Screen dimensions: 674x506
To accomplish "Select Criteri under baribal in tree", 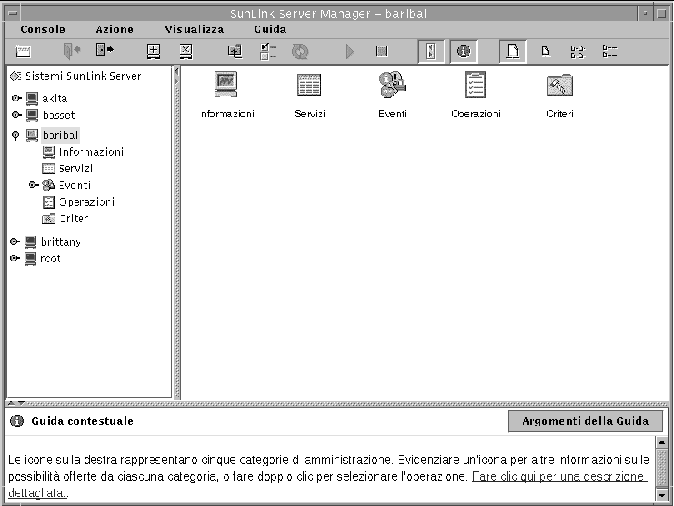I will [x=74, y=218].
